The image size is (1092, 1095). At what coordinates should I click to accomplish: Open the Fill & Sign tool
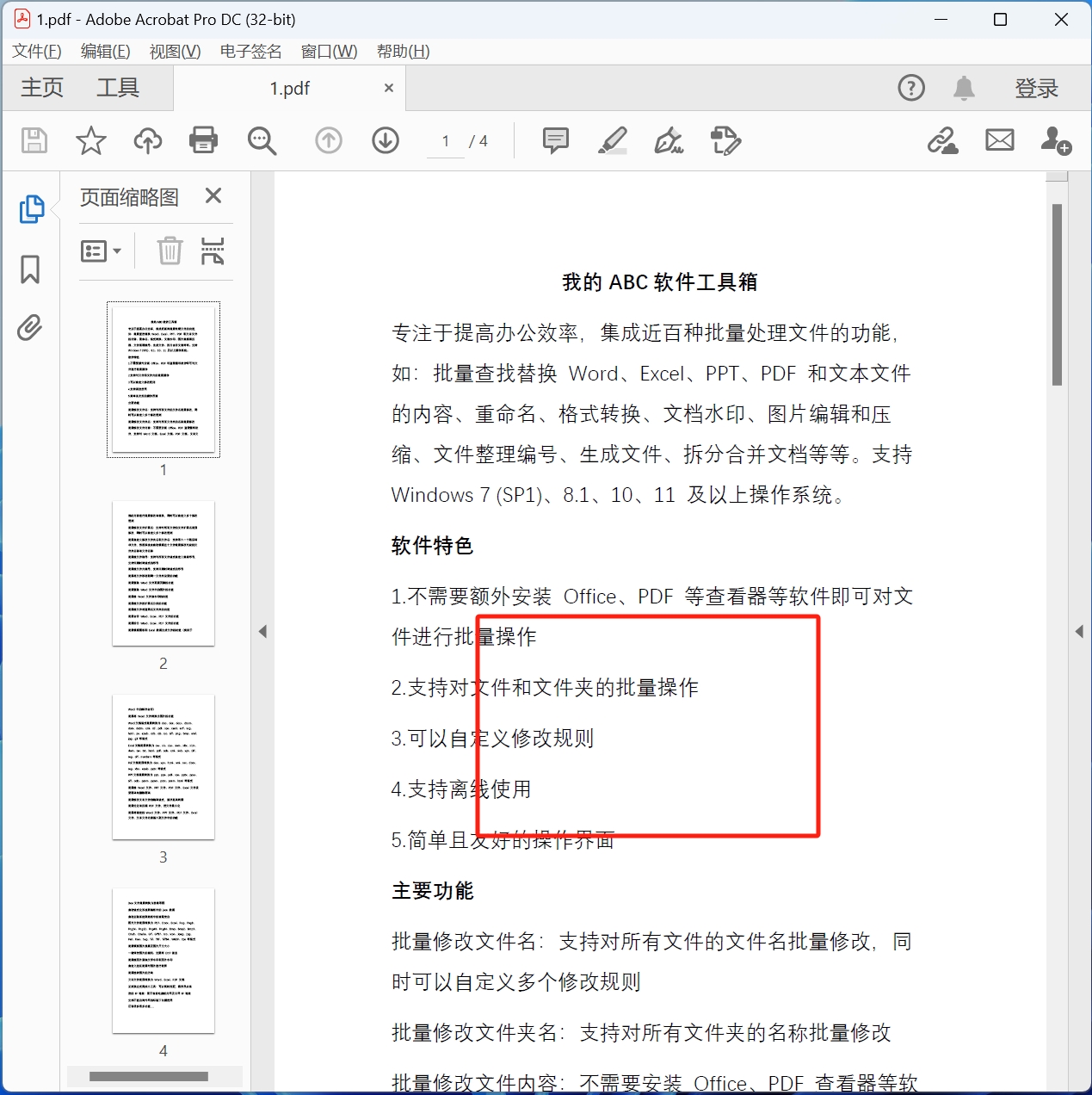(x=669, y=140)
